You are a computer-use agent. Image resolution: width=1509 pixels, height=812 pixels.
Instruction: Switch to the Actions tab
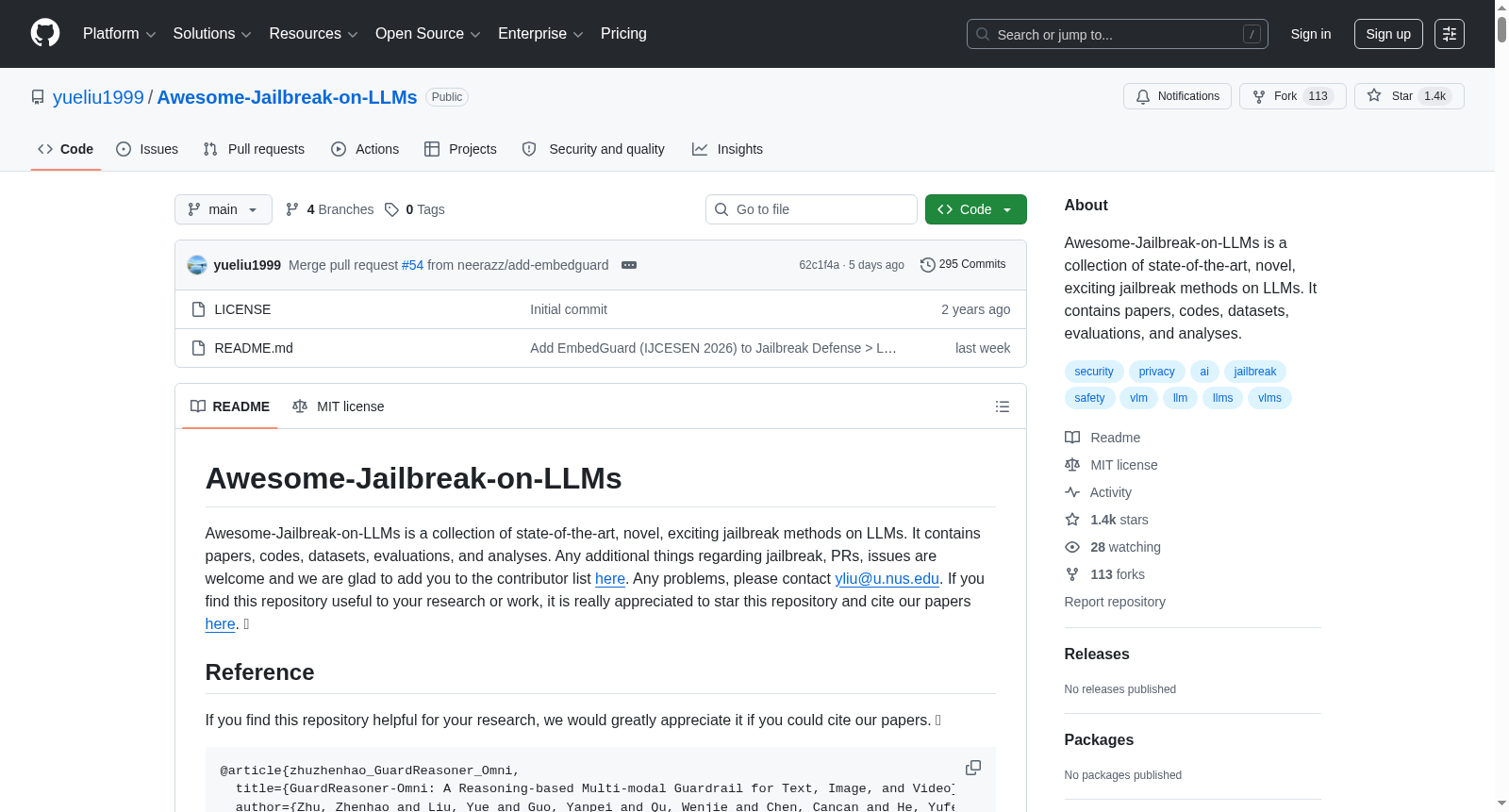pos(365,149)
